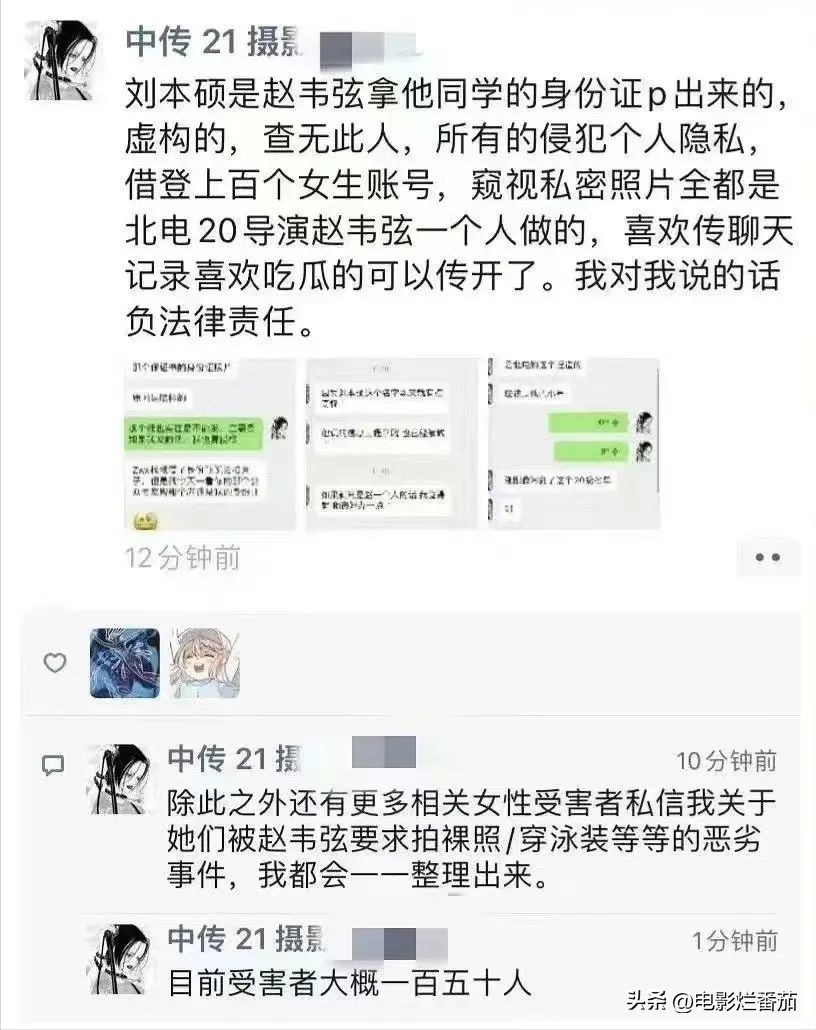Image resolution: width=816 pixels, height=1030 pixels.
Task: Open the 头条 @电影烂番茄 watermark
Action: [x=712, y=1002]
